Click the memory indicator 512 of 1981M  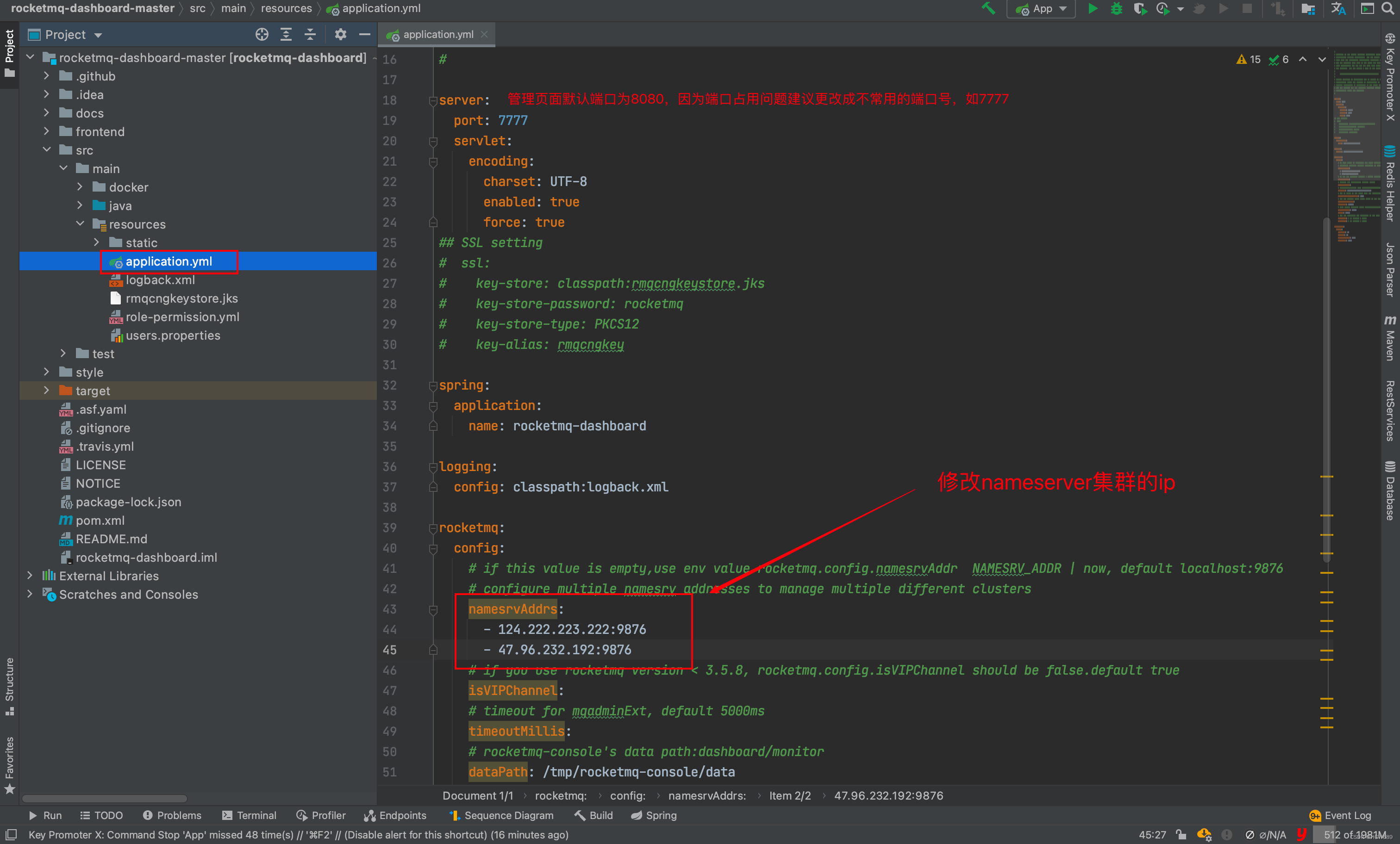[x=1355, y=834]
